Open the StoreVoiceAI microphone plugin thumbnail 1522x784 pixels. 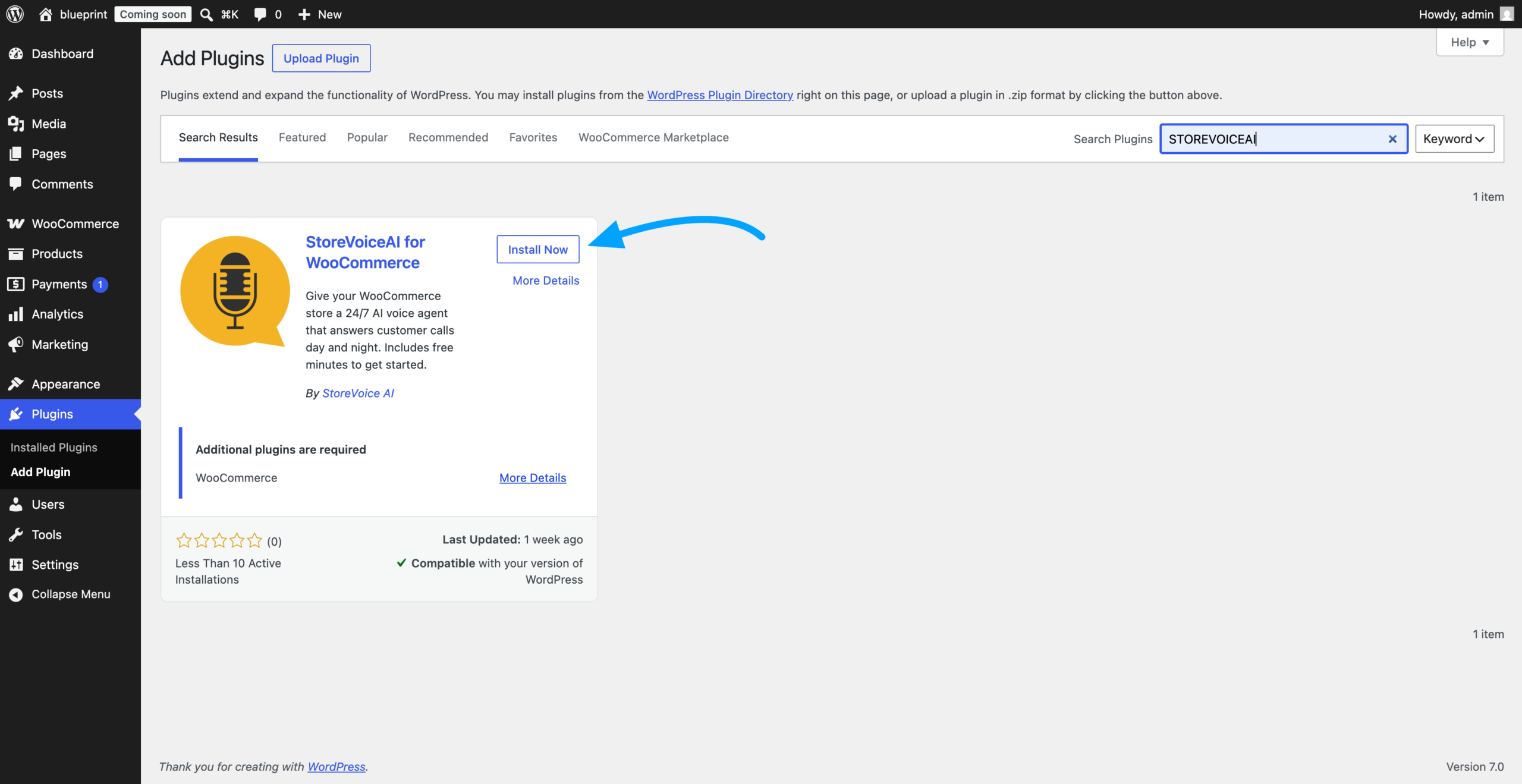(x=235, y=291)
